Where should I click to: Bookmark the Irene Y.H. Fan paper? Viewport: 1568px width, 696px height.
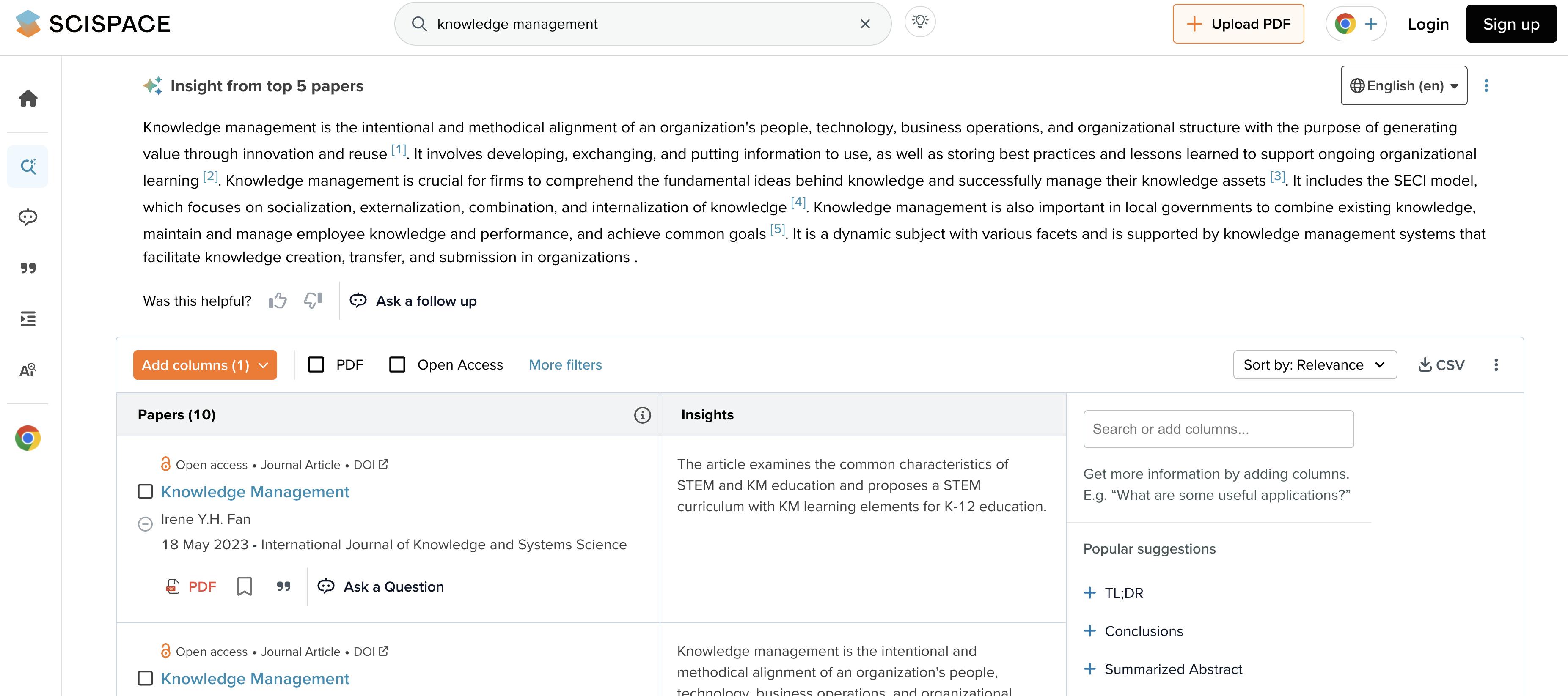pyautogui.click(x=244, y=586)
